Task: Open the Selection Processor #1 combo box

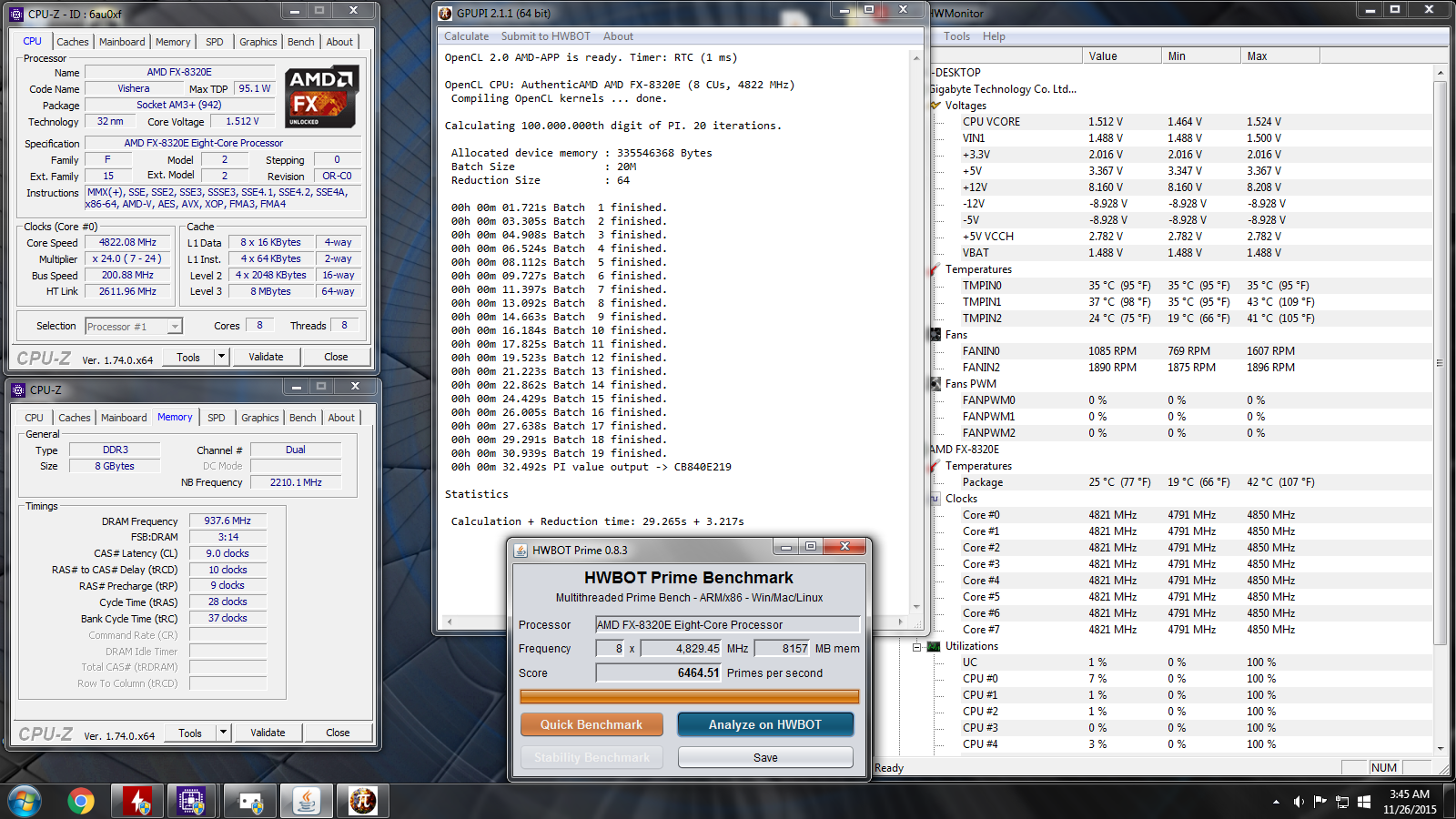Action: tap(134, 327)
